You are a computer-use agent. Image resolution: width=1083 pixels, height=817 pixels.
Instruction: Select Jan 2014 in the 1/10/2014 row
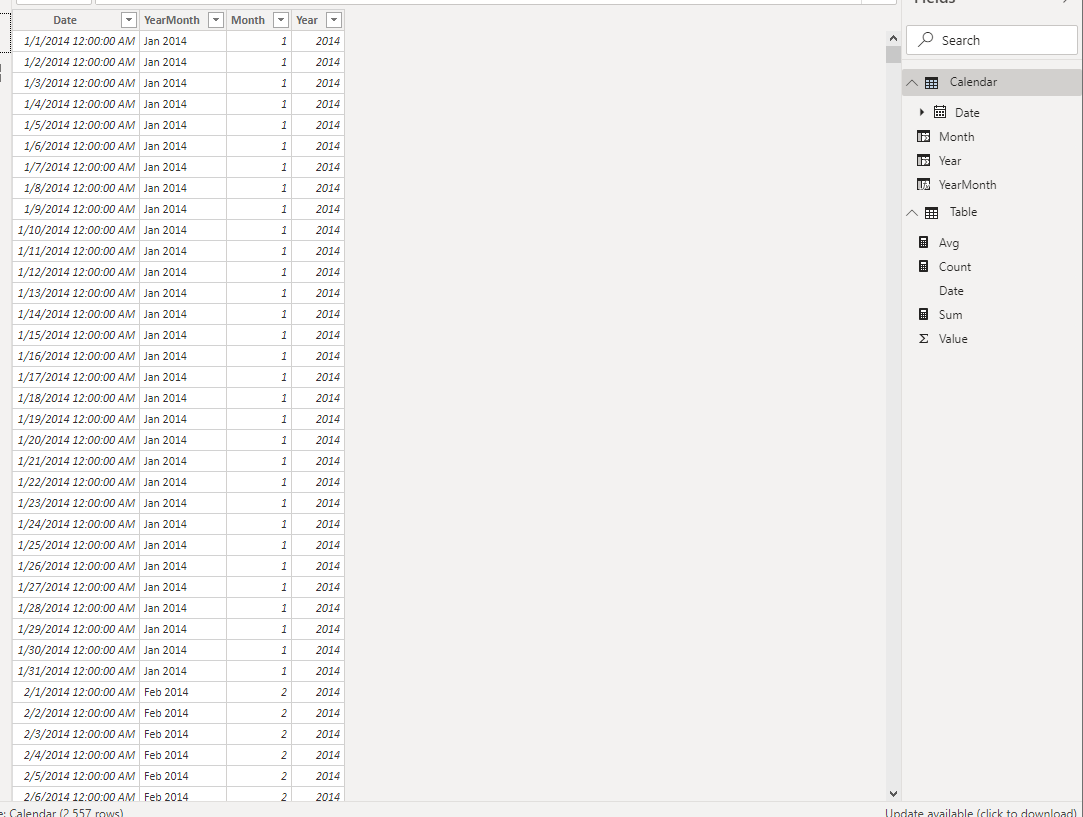point(183,230)
